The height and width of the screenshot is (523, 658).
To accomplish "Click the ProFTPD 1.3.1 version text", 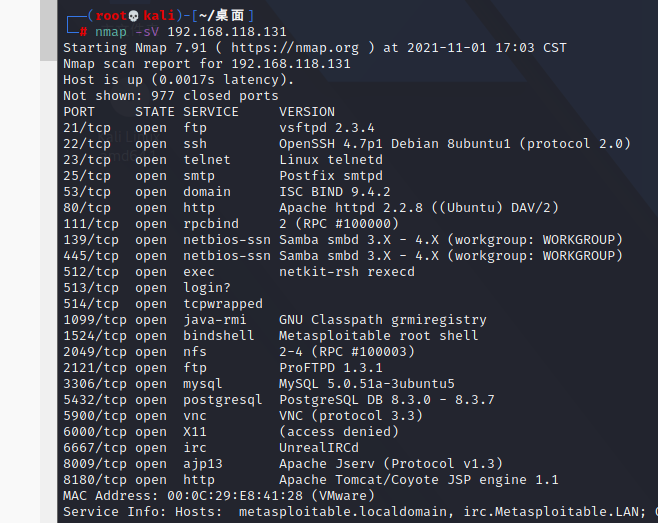I will (331, 368).
